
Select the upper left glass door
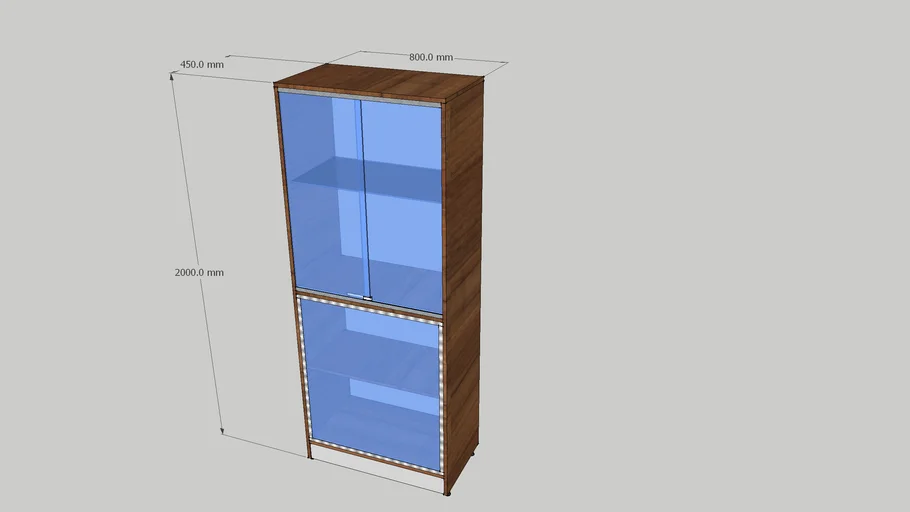324,194
